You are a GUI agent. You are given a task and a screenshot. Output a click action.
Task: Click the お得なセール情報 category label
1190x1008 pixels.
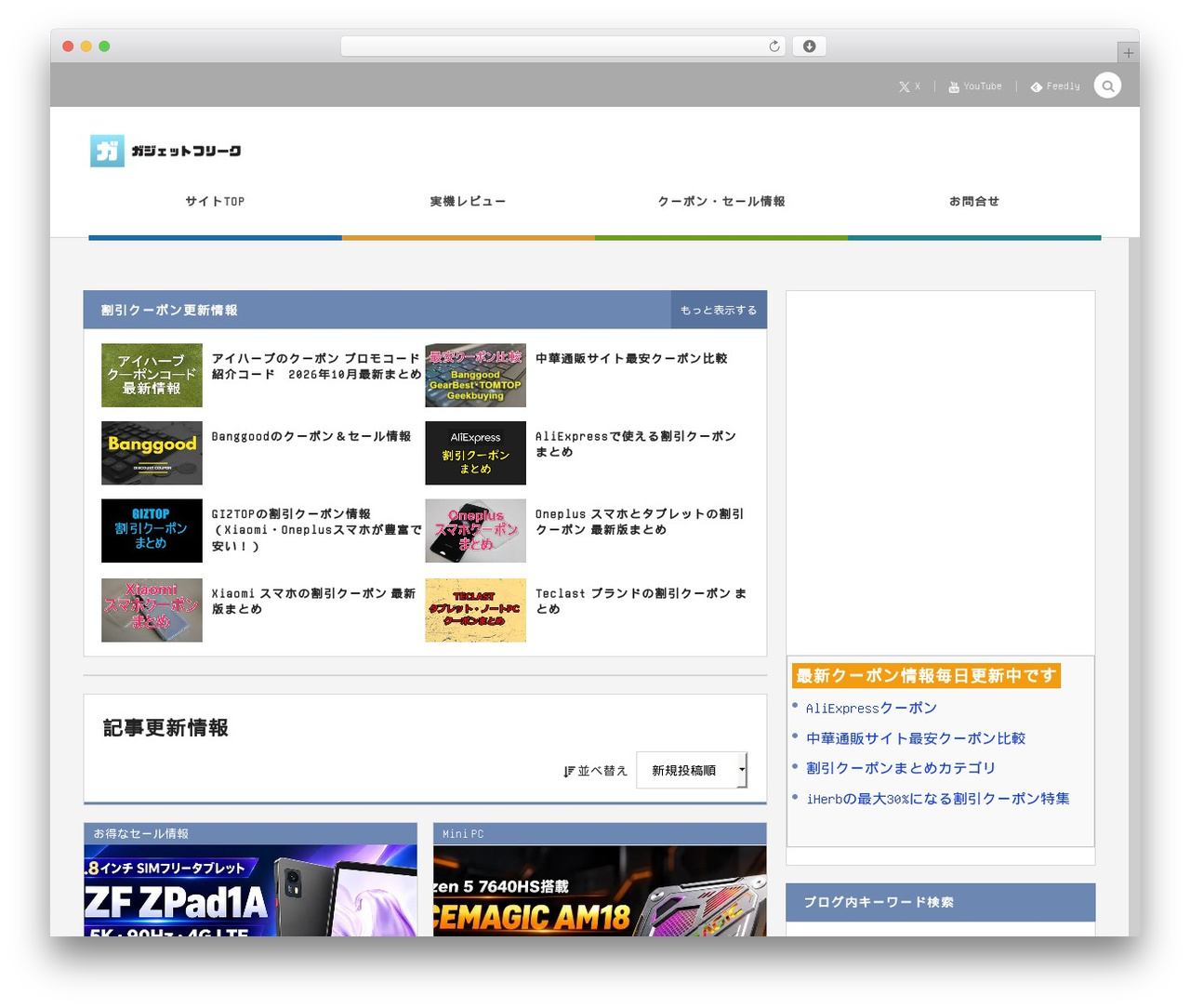tap(140, 834)
